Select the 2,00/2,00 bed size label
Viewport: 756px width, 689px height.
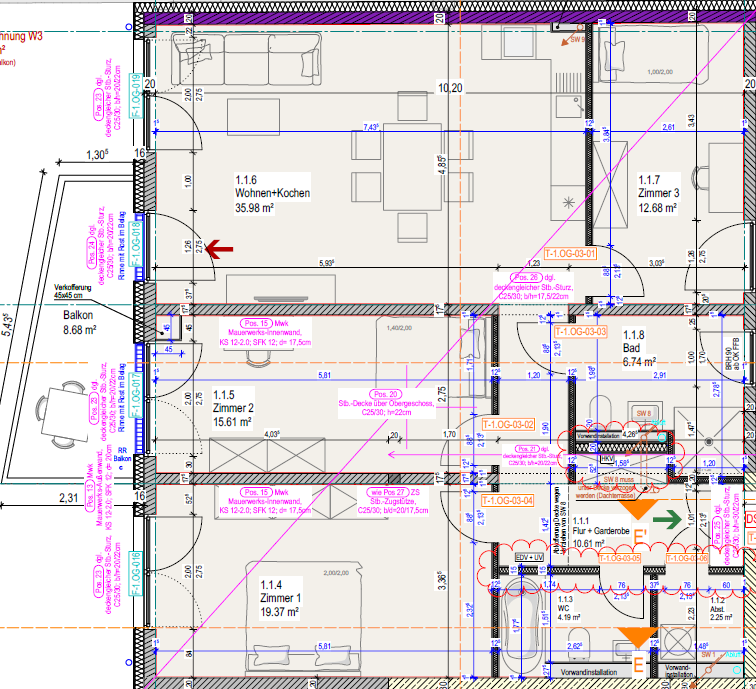[x=336, y=573]
